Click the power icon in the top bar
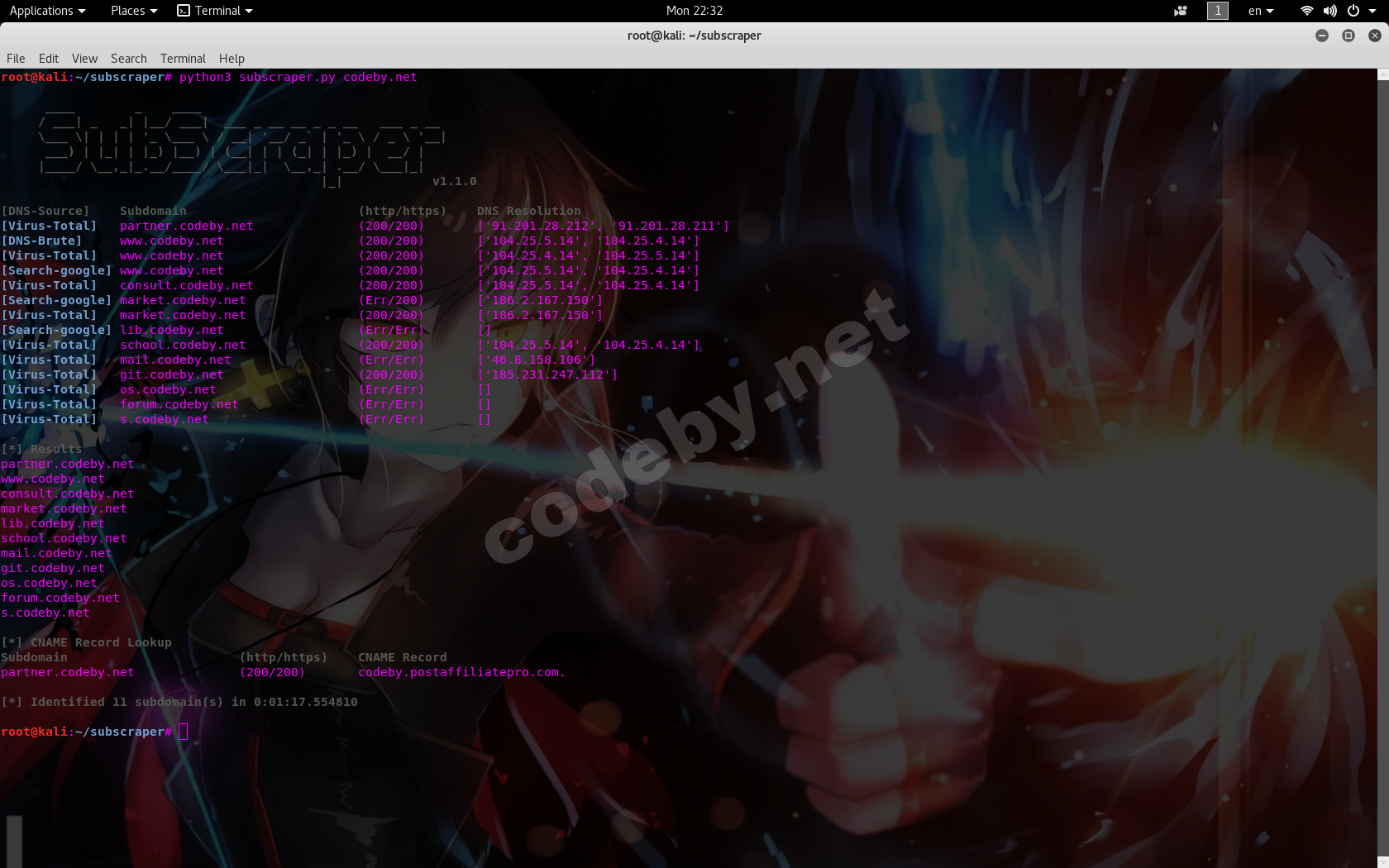This screenshot has width=1389, height=868. tap(1354, 11)
